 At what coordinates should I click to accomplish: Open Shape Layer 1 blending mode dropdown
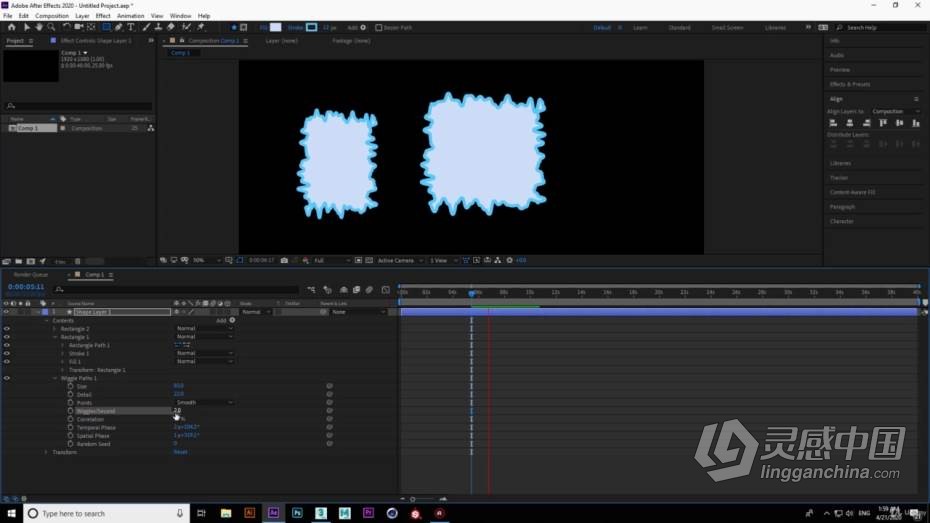click(x=255, y=312)
